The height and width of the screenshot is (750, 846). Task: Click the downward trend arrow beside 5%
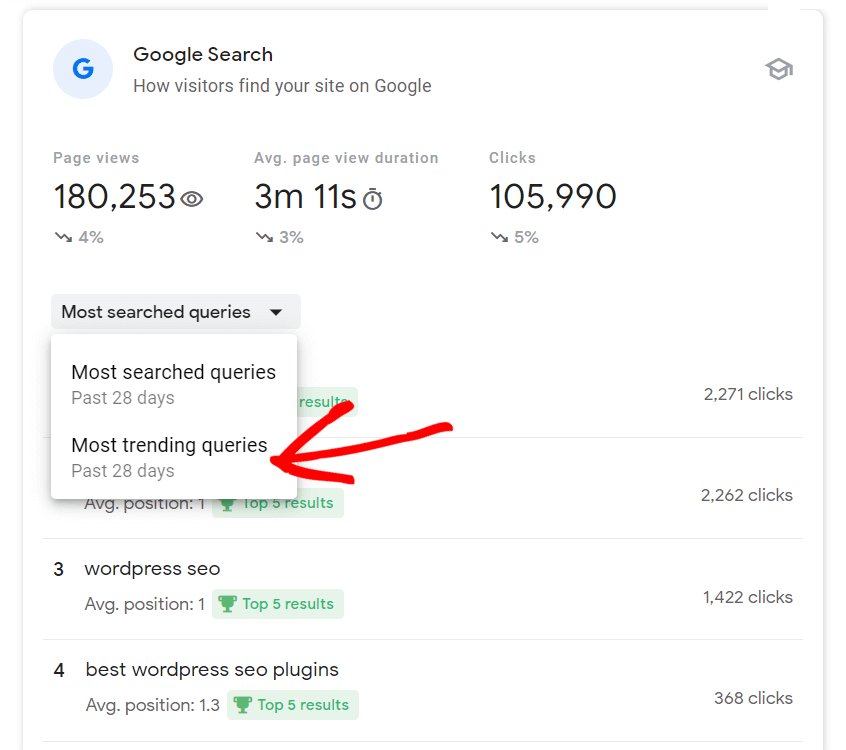(500, 237)
